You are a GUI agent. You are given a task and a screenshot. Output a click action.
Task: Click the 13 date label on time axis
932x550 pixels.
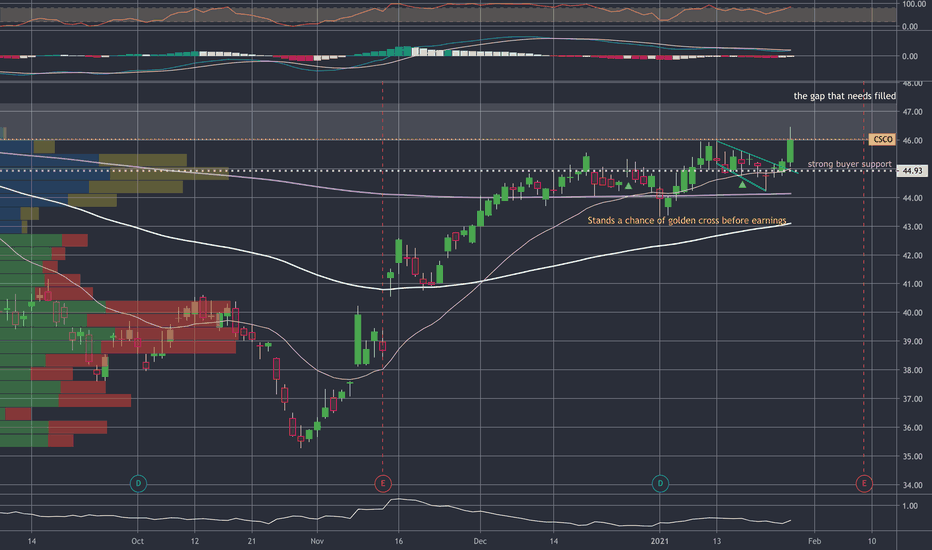point(717,541)
